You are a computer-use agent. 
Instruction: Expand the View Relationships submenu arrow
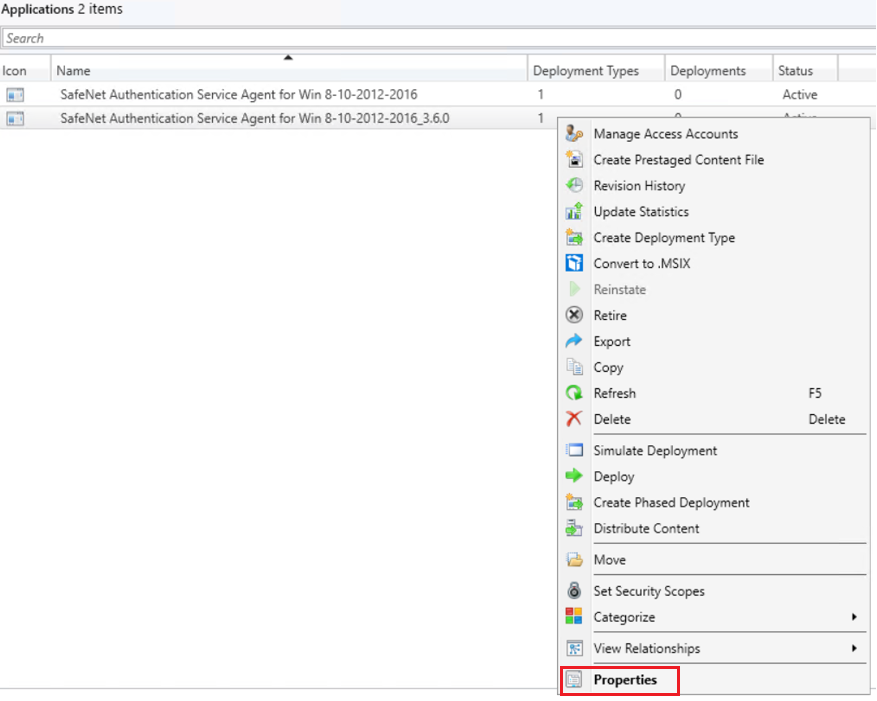[854, 648]
